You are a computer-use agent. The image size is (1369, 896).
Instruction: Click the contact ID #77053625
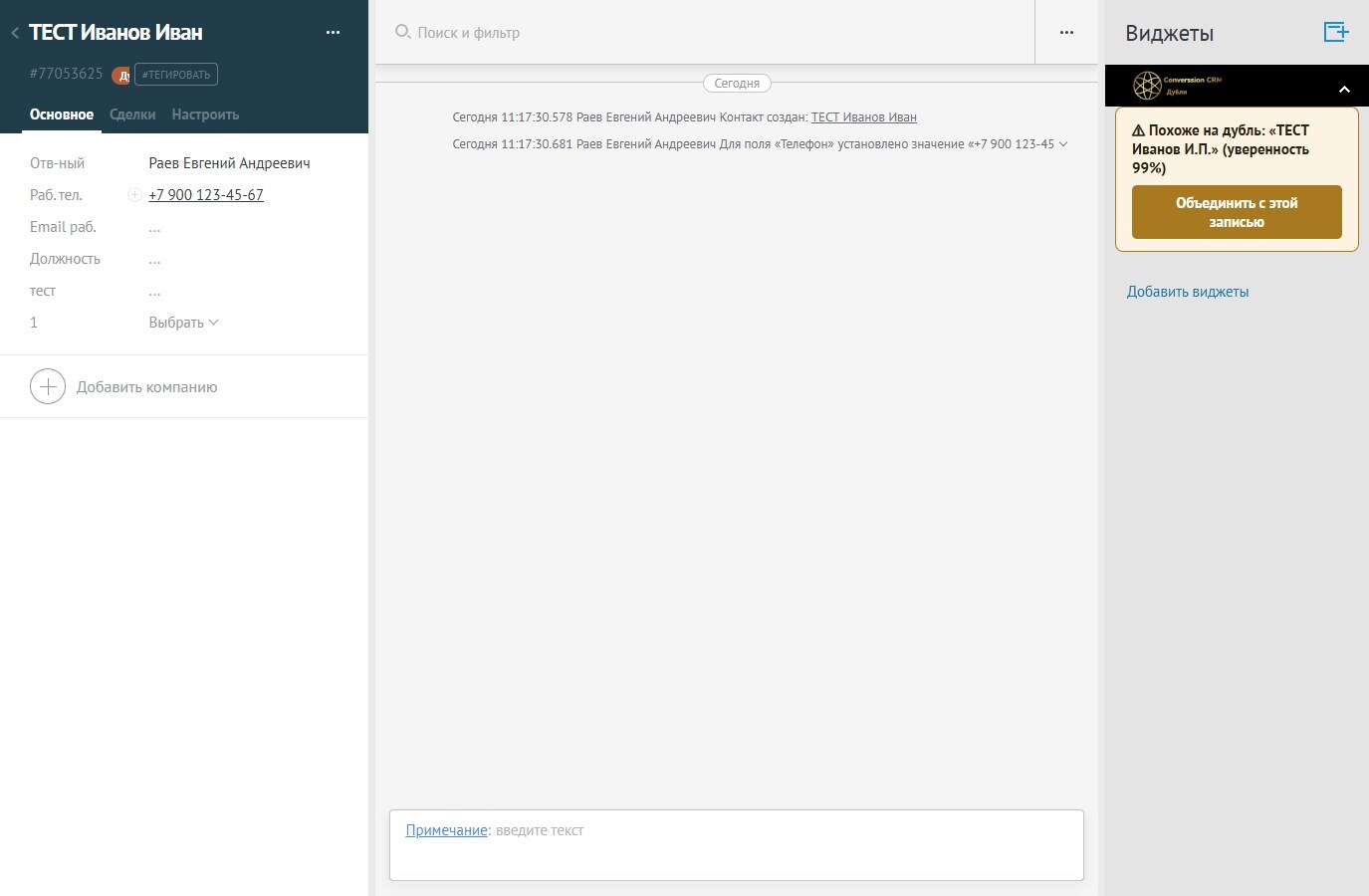pos(67,74)
